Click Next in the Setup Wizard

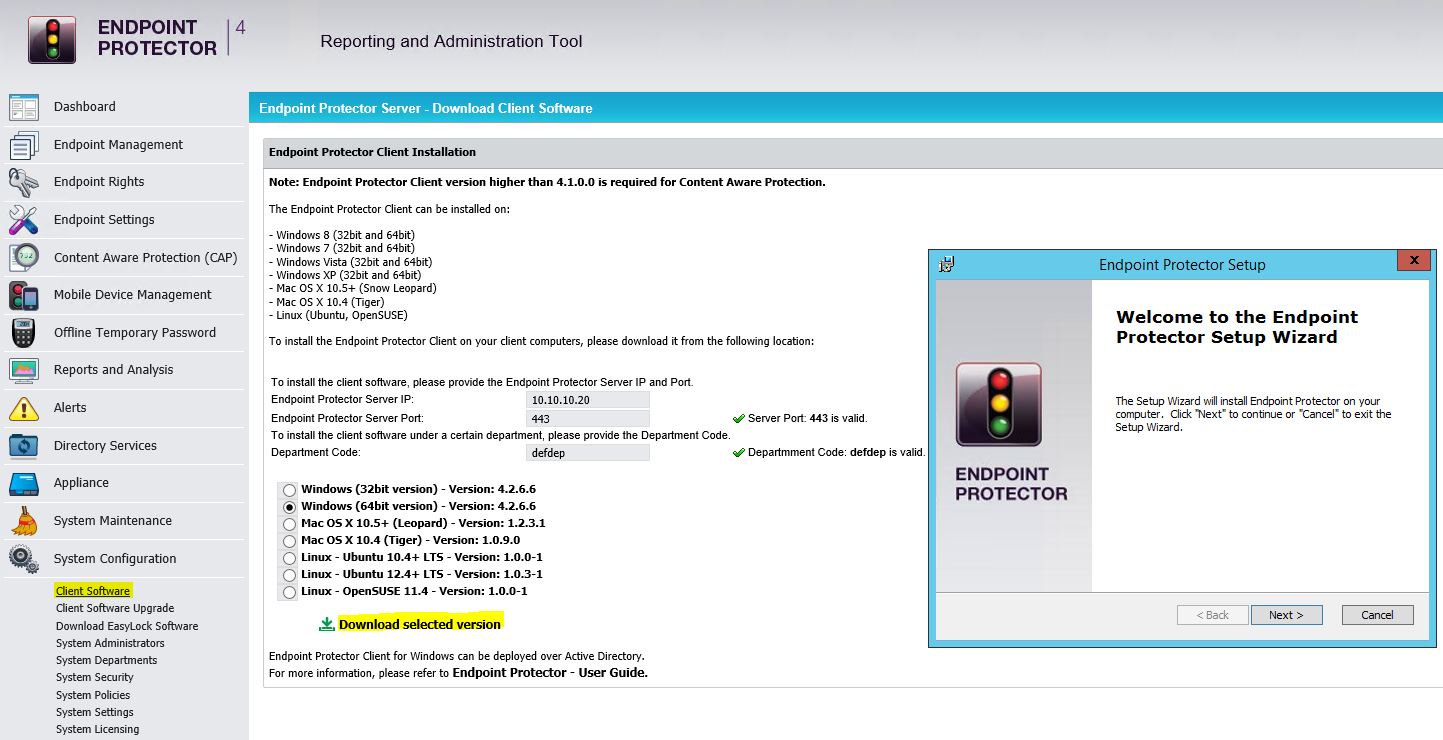click(x=1286, y=615)
